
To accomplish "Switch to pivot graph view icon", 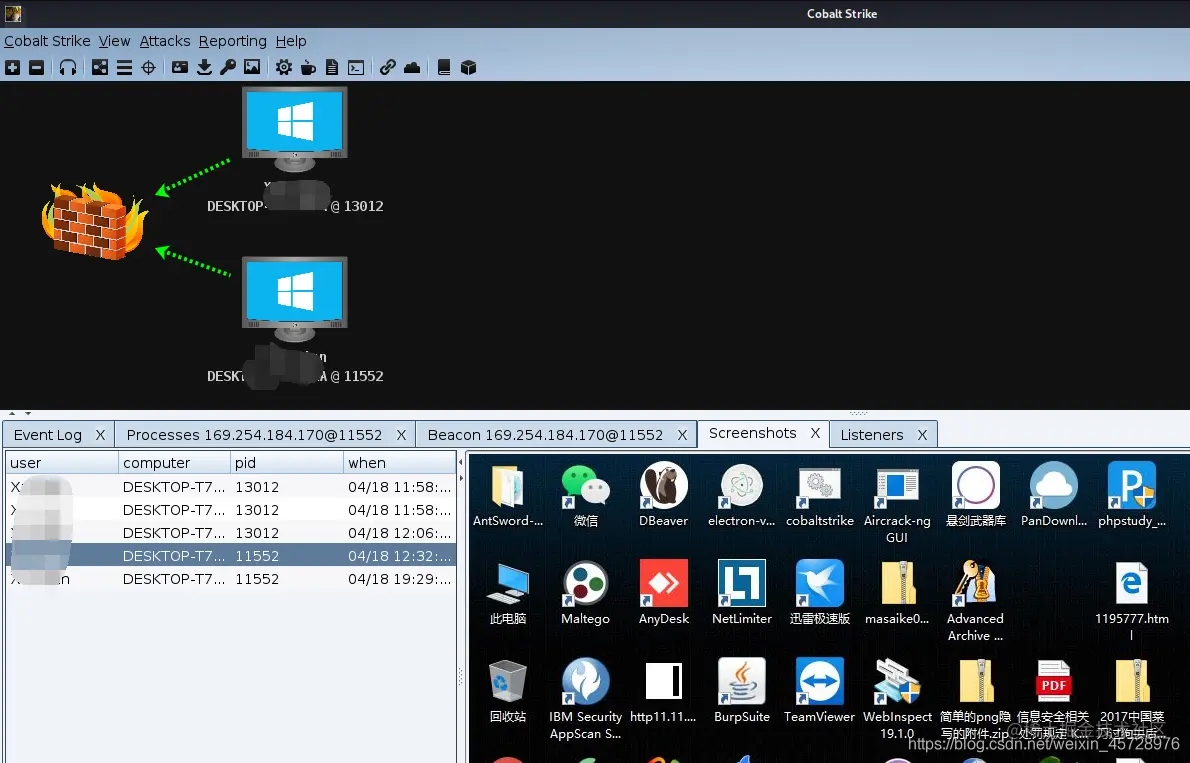I will 100,68.
